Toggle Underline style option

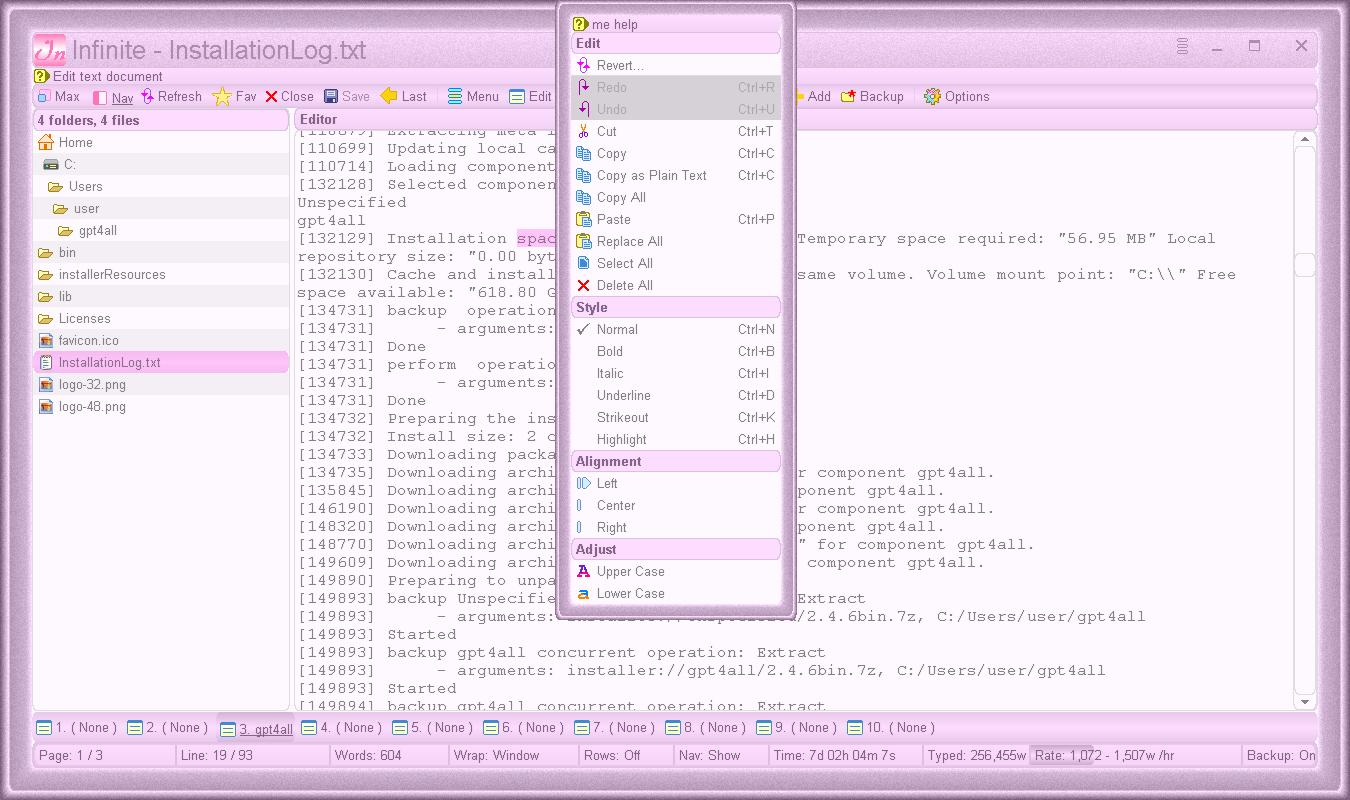[x=676, y=395]
